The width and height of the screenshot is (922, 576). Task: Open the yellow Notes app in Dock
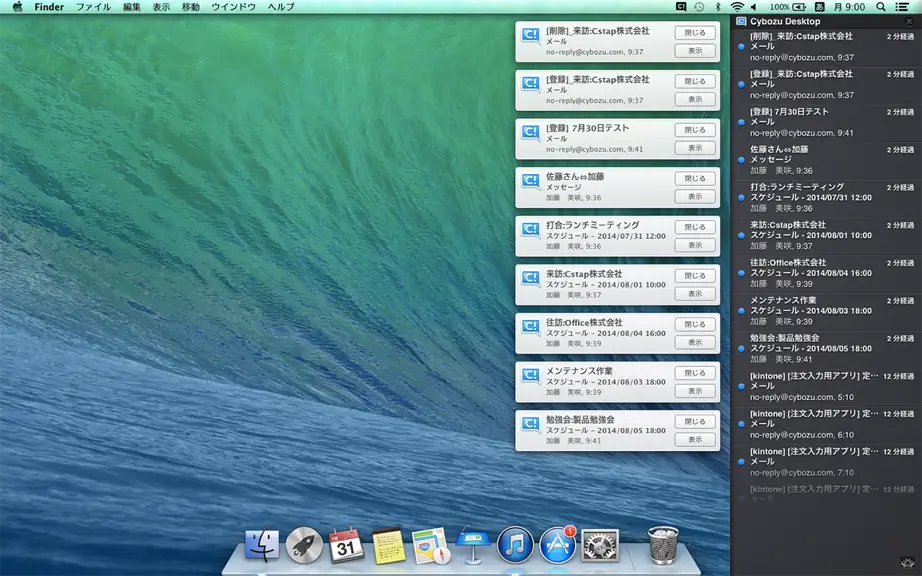(389, 545)
